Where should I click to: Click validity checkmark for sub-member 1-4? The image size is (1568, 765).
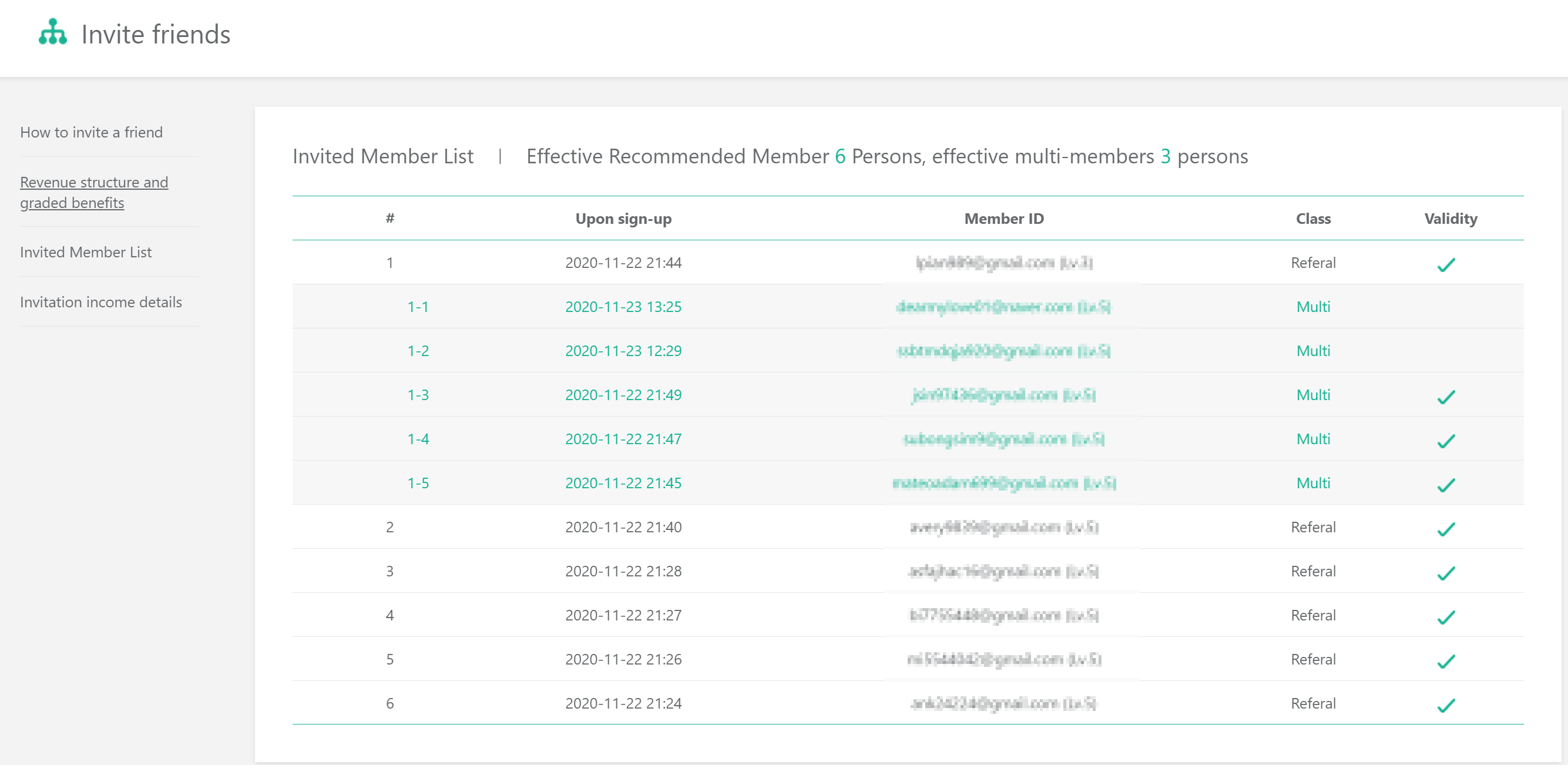pos(1446,440)
